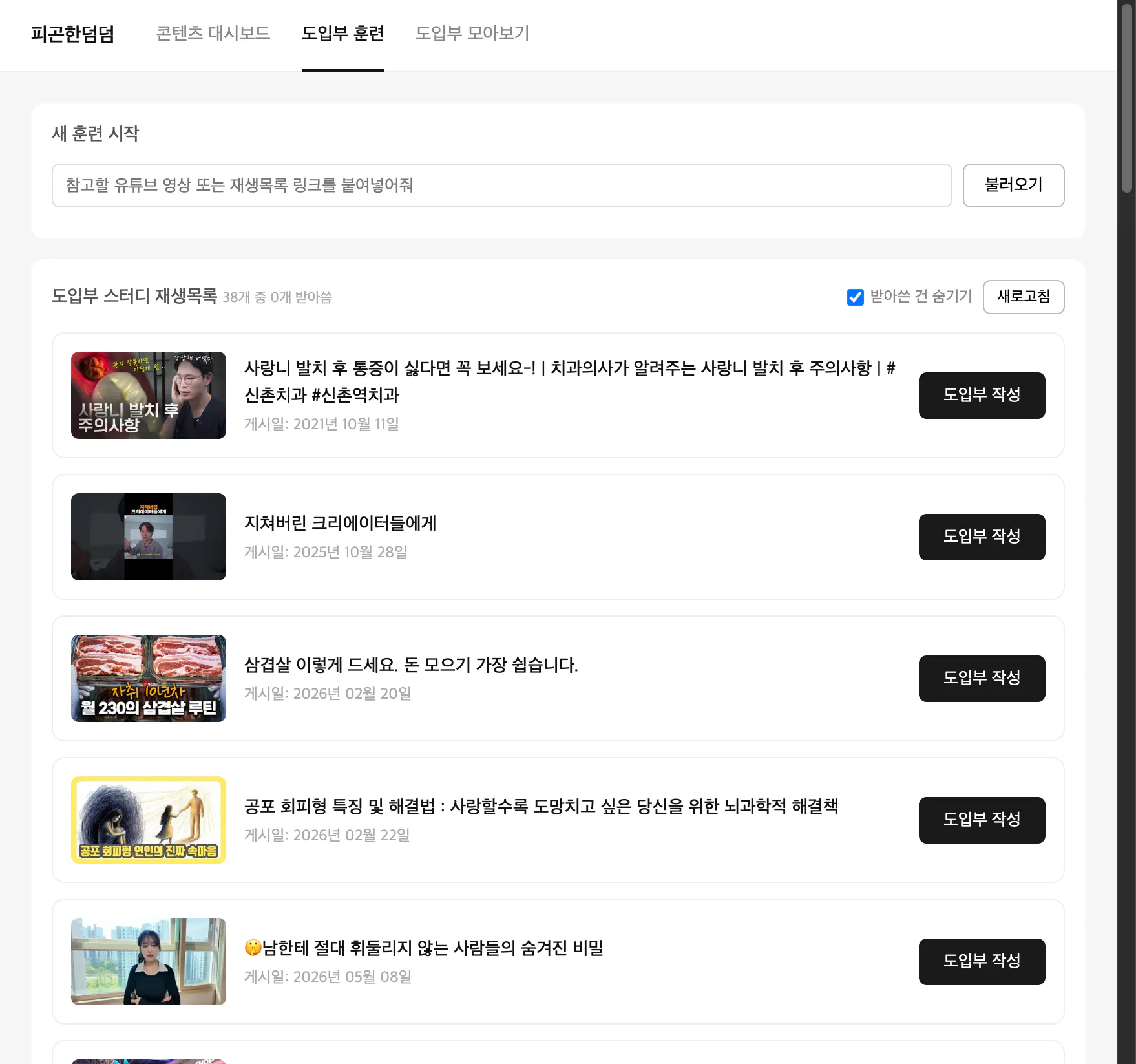Select the 도입부 훈련 tab
Screen dimensions: 1136x1064
point(343,34)
